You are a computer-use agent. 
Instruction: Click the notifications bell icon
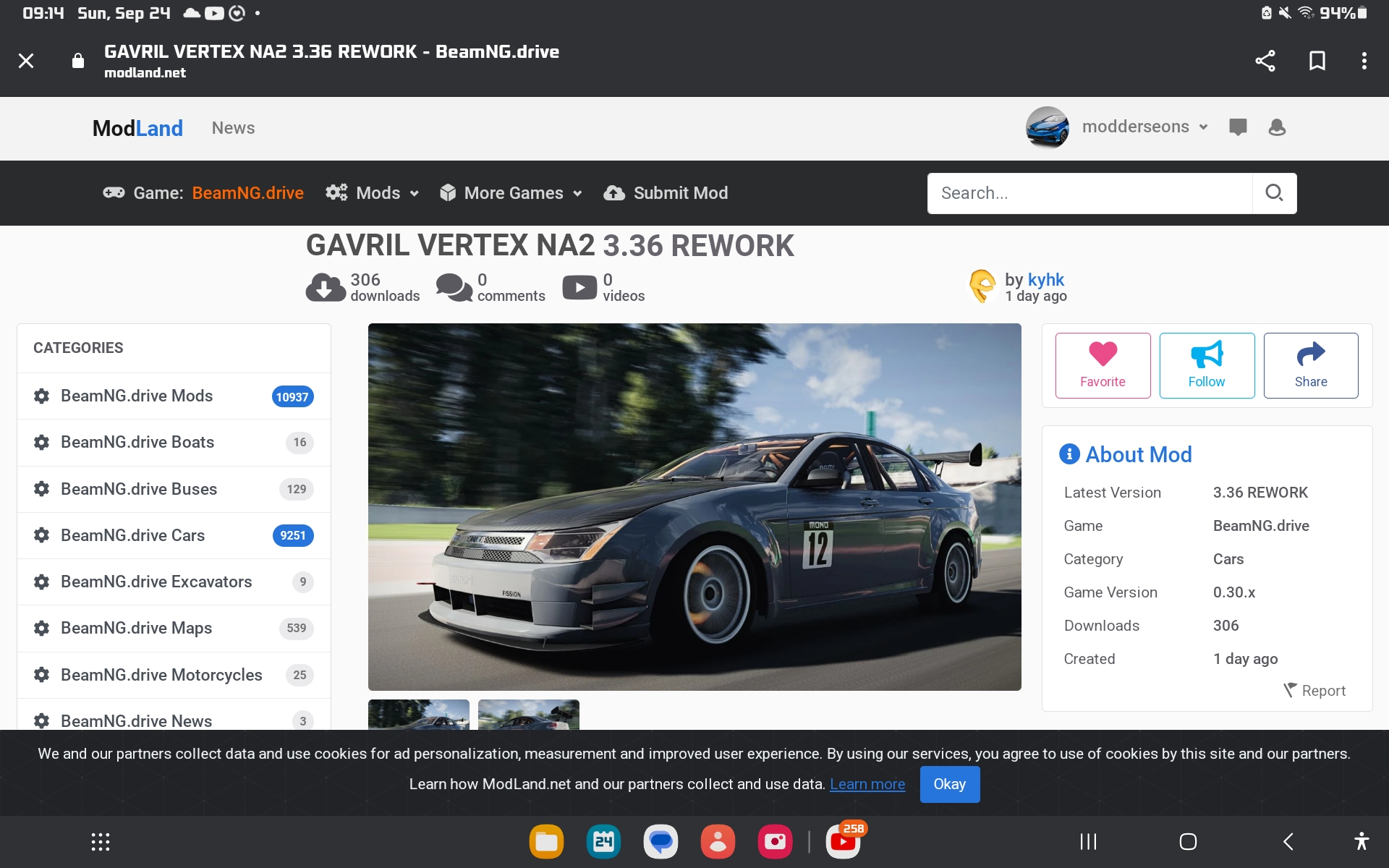pyautogui.click(x=1277, y=127)
